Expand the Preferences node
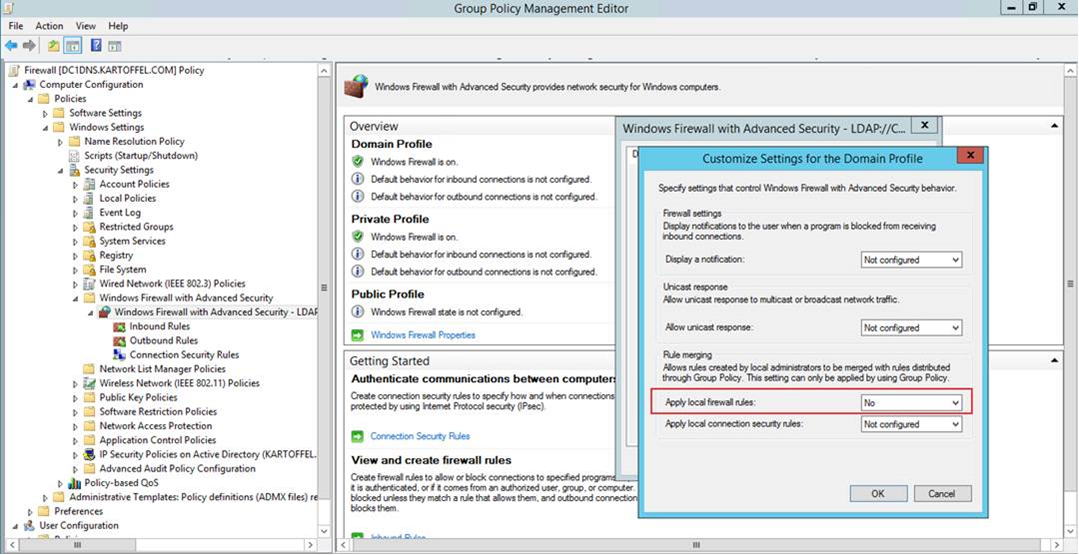The width and height of the screenshot is (1079, 555). click(30, 511)
